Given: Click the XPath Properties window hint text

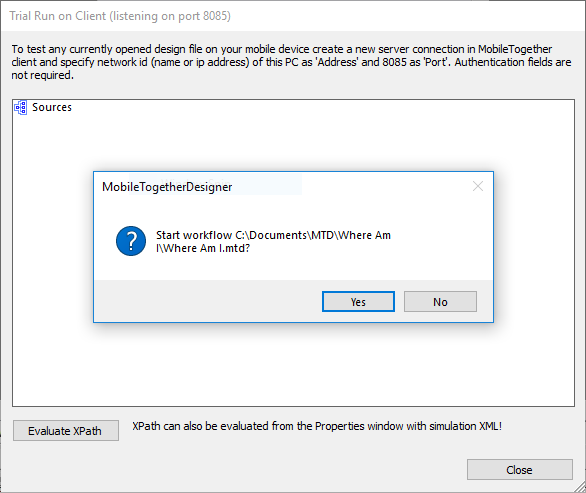Looking at the screenshot, I should 317,426.
